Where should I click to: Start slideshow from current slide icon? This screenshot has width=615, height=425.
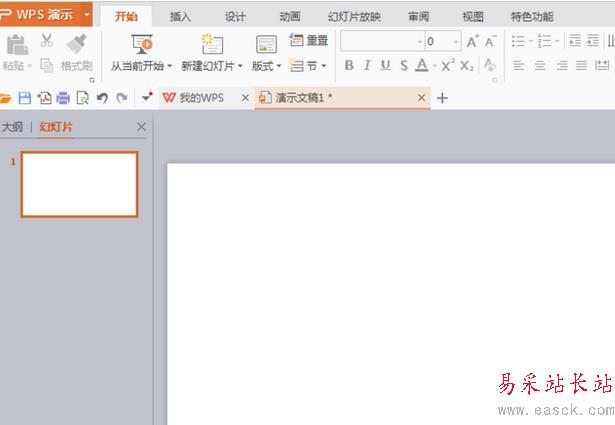142,44
